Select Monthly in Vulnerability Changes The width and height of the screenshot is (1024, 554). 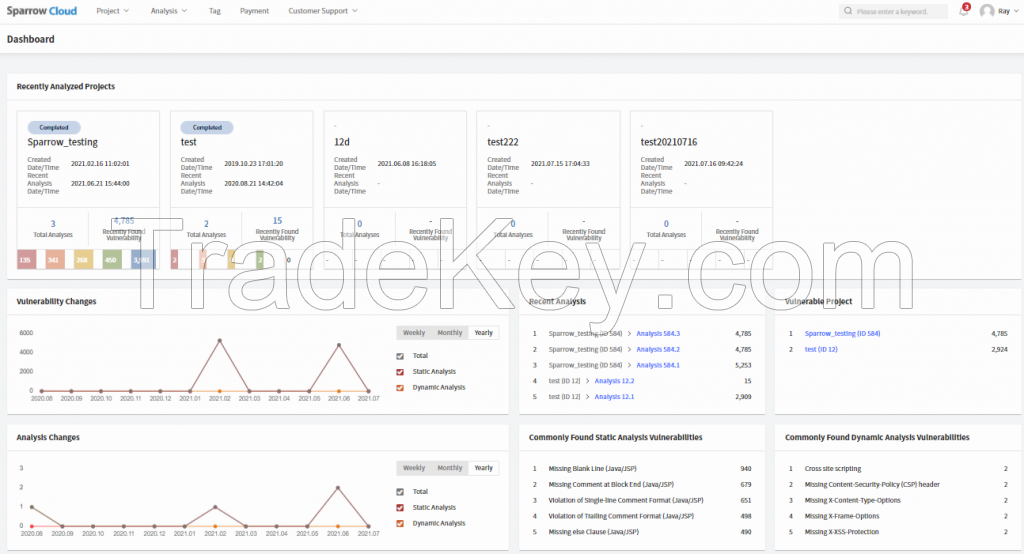point(449,333)
